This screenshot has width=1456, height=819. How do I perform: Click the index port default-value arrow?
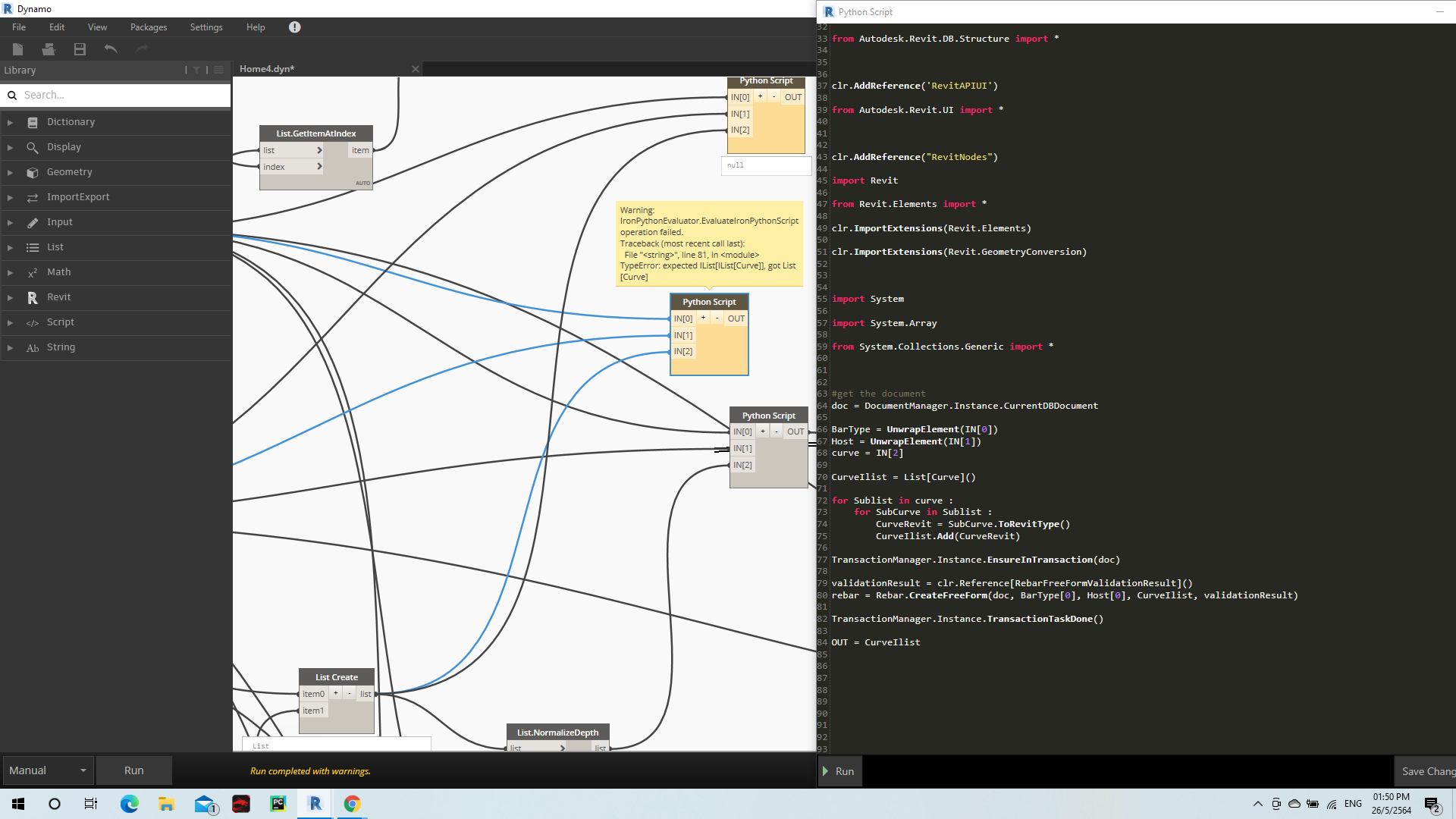point(319,167)
